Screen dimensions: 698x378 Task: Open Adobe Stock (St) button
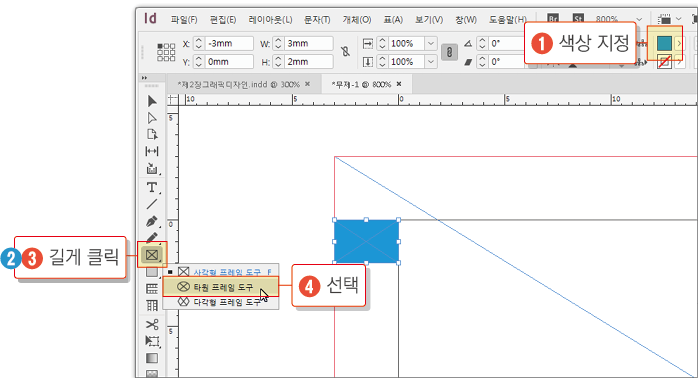point(578,19)
